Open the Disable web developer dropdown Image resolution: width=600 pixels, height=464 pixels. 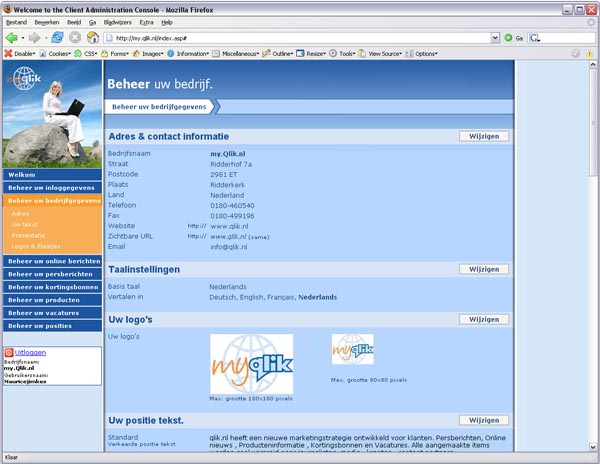[x=20, y=53]
